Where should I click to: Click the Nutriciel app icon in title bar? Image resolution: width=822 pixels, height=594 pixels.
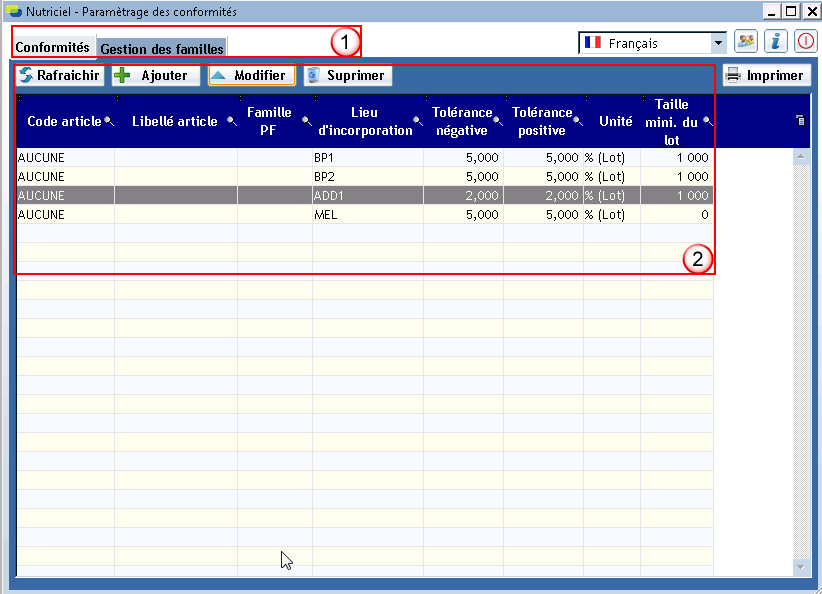point(14,11)
